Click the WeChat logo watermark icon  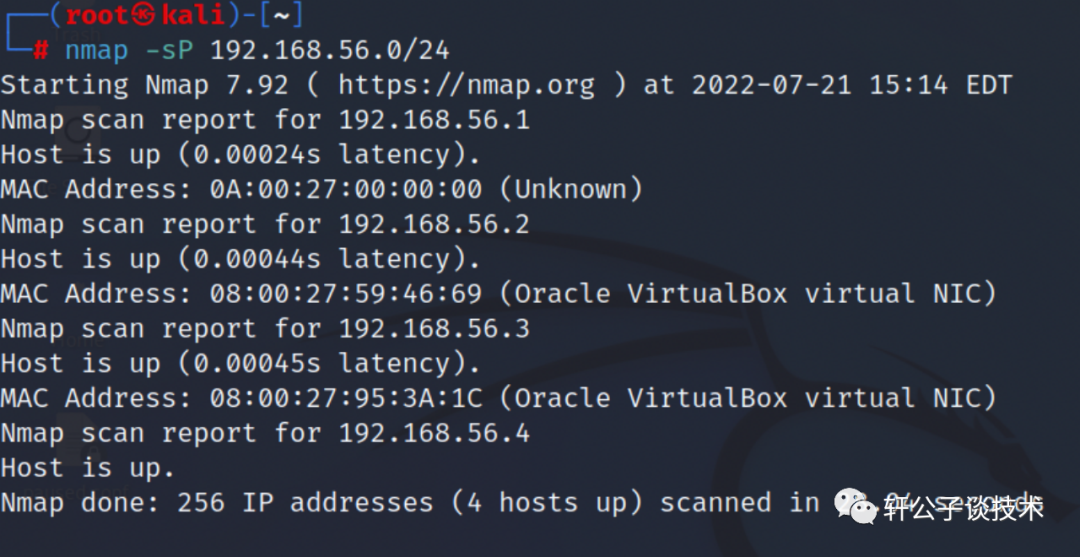tap(858, 507)
